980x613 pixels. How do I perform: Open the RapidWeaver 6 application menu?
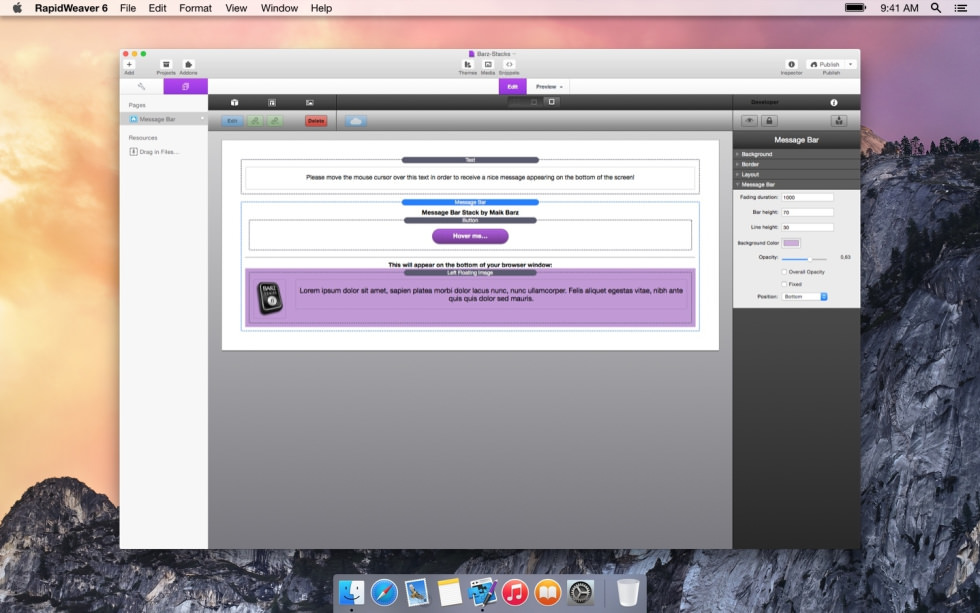(x=71, y=8)
